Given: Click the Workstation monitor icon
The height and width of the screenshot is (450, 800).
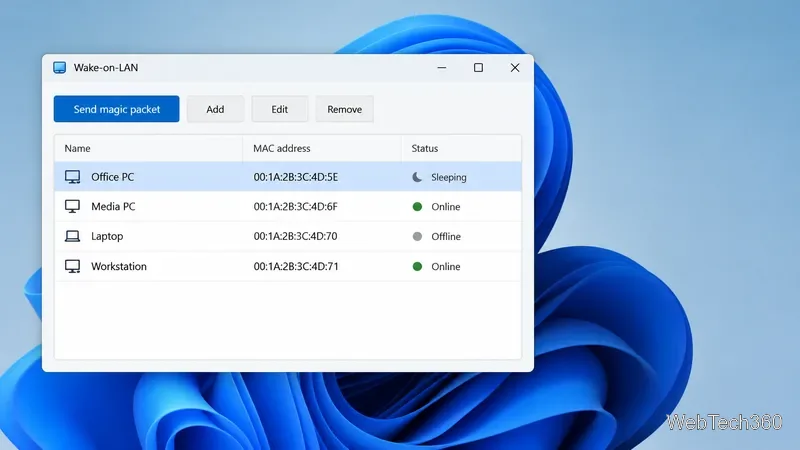Looking at the screenshot, I should 72,266.
